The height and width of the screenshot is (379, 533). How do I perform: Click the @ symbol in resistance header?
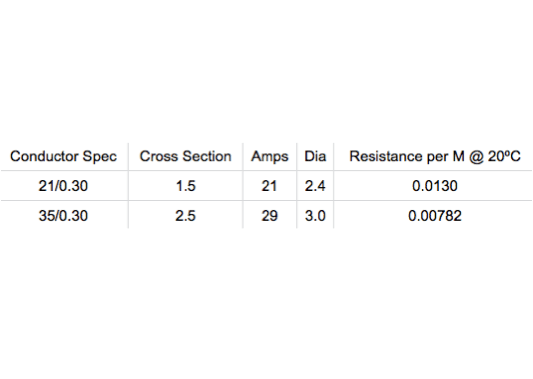[476, 157]
